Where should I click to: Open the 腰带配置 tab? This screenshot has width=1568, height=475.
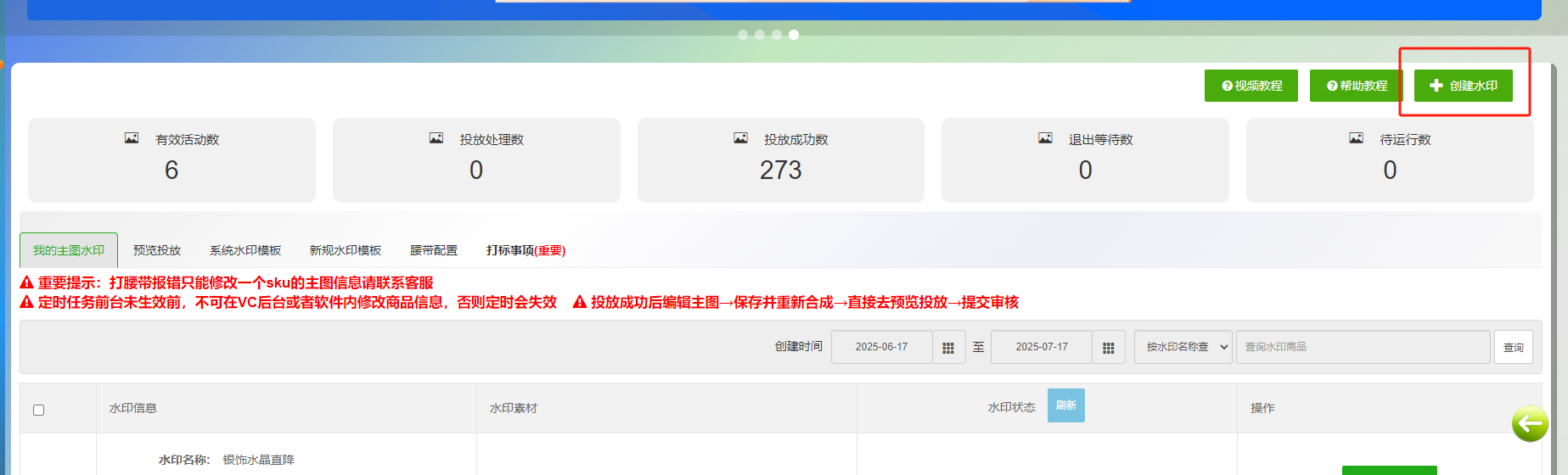tap(434, 250)
